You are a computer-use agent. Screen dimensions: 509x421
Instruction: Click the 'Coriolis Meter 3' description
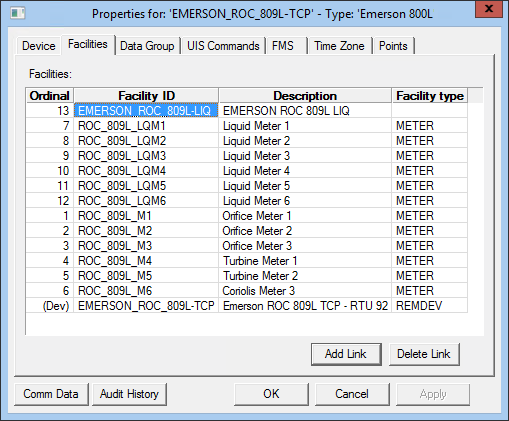[305, 291]
